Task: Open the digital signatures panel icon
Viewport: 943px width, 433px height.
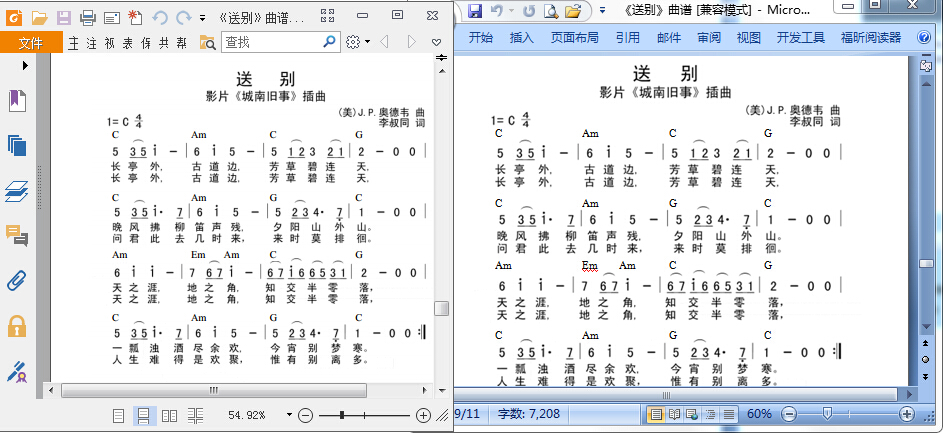Action: (17, 371)
